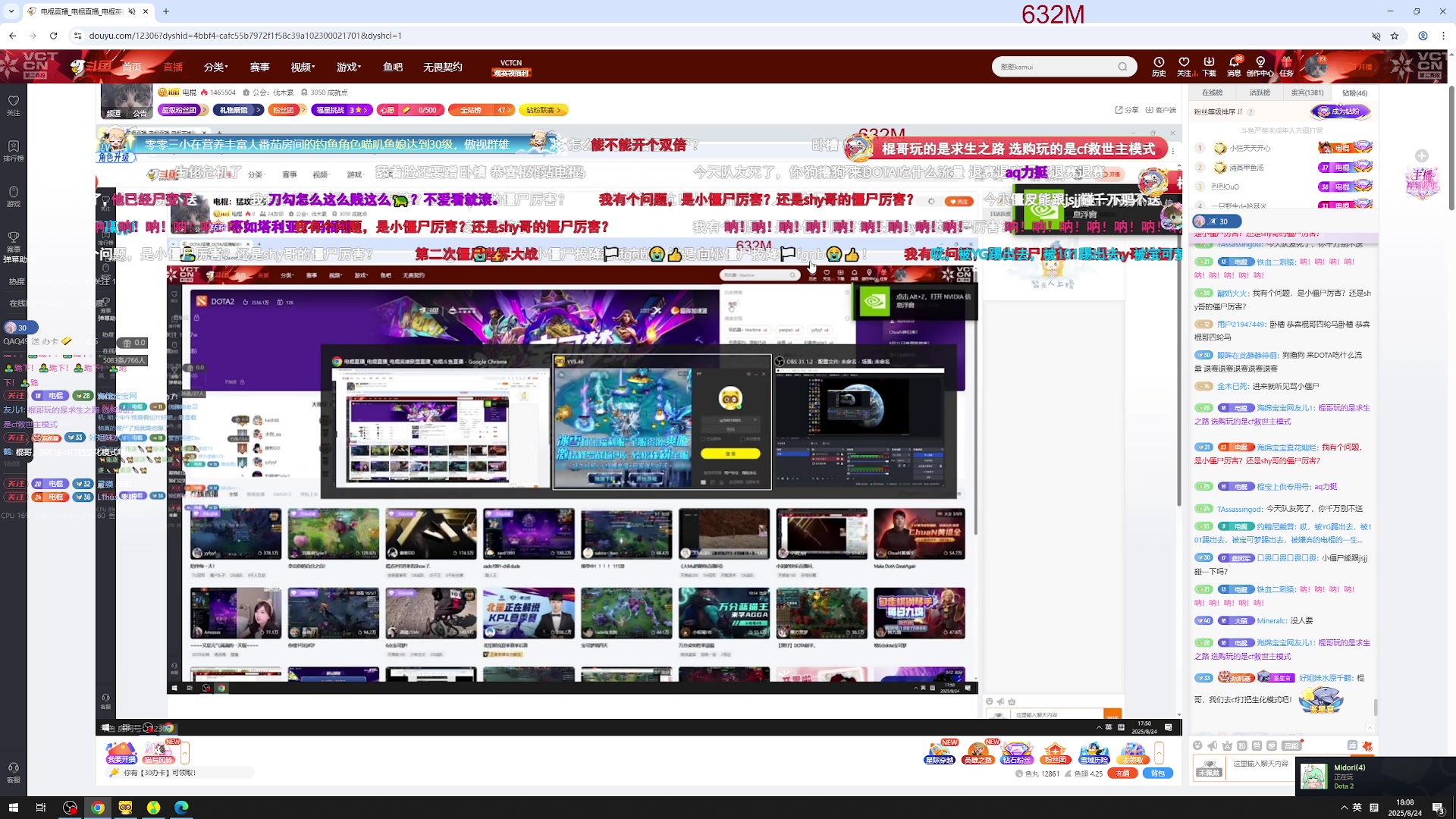This screenshot has width=1456, height=819.
Task: Toggle the 管 chat toolbar option
Action: [1257, 745]
